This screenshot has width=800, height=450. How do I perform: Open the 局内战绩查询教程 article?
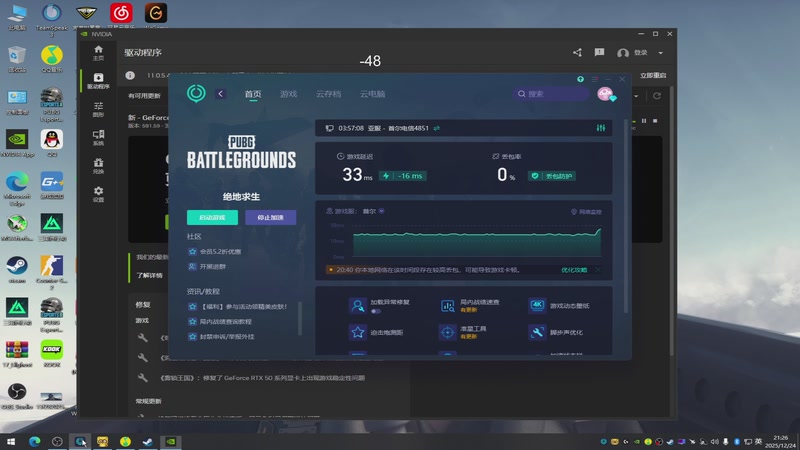220,321
